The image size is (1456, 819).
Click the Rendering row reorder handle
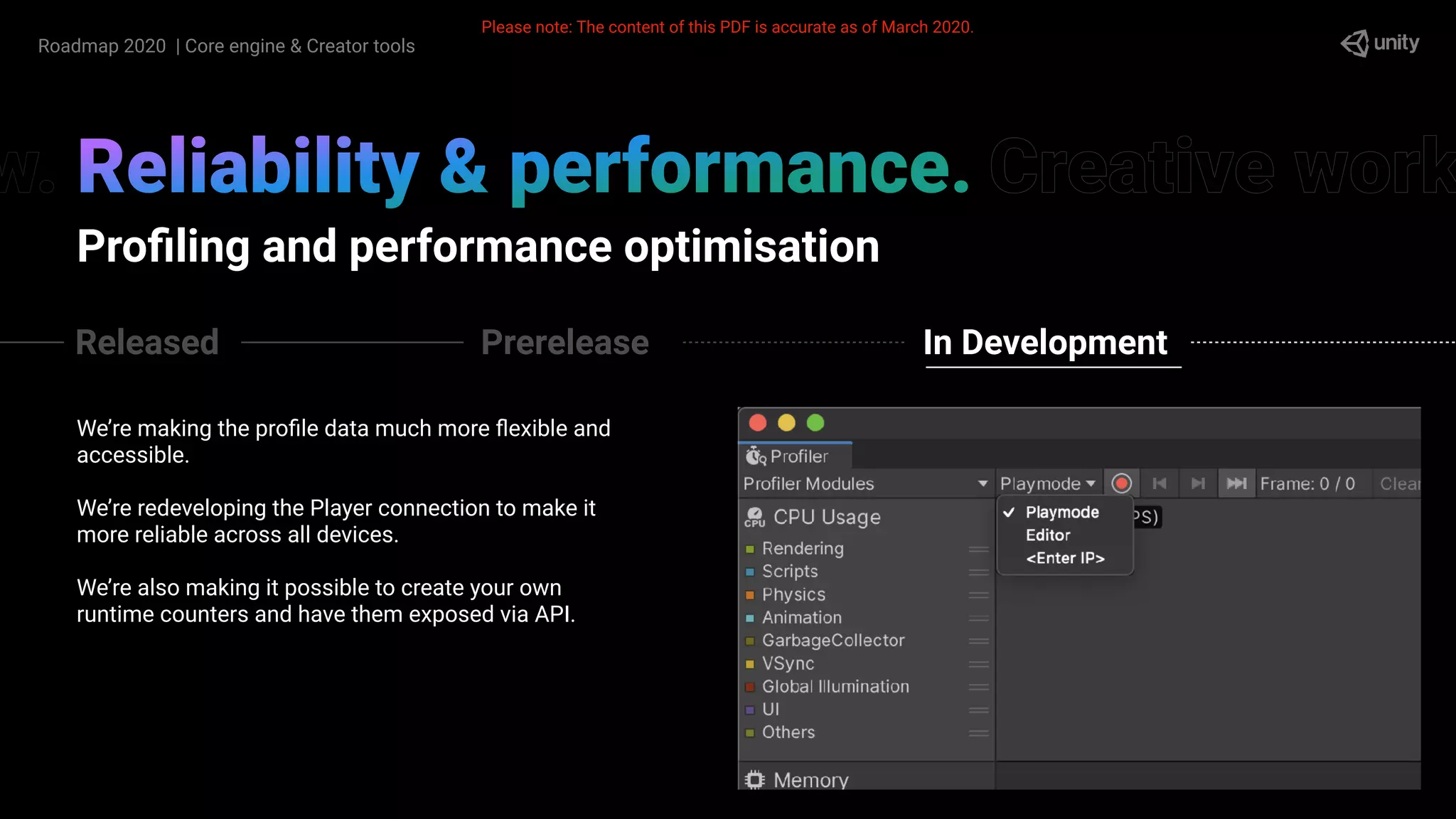pyautogui.click(x=979, y=549)
